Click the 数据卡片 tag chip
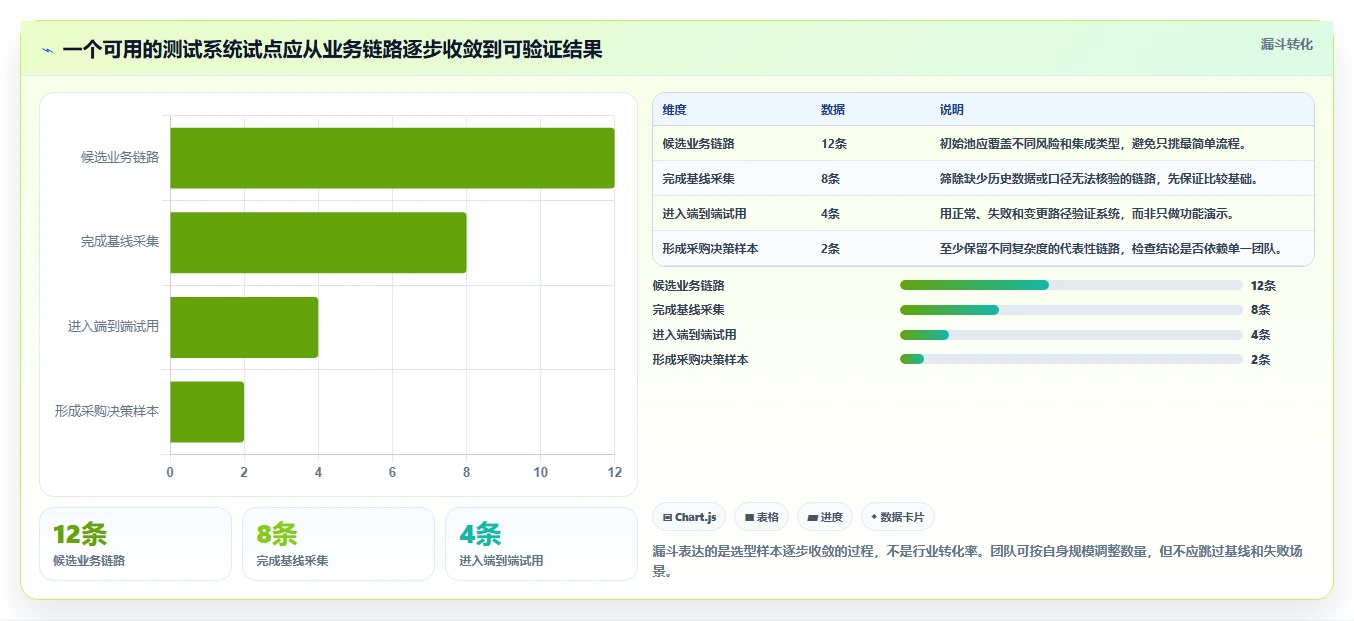 coord(898,517)
